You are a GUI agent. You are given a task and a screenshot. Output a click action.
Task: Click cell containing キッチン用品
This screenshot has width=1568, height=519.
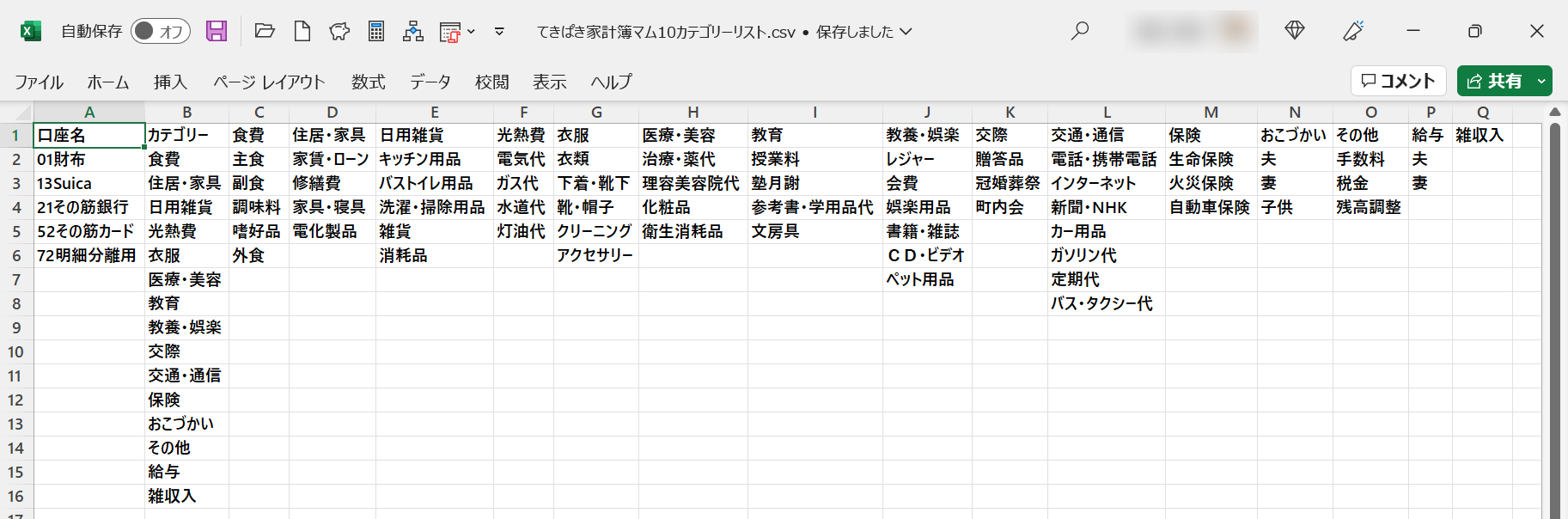click(x=435, y=160)
